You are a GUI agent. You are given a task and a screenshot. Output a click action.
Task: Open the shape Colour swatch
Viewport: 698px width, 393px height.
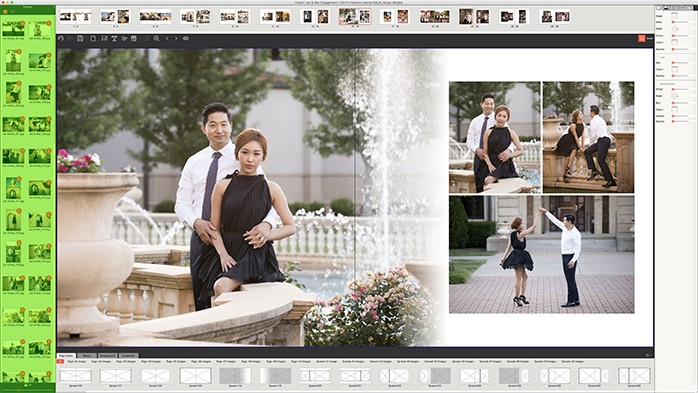(674, 42)
